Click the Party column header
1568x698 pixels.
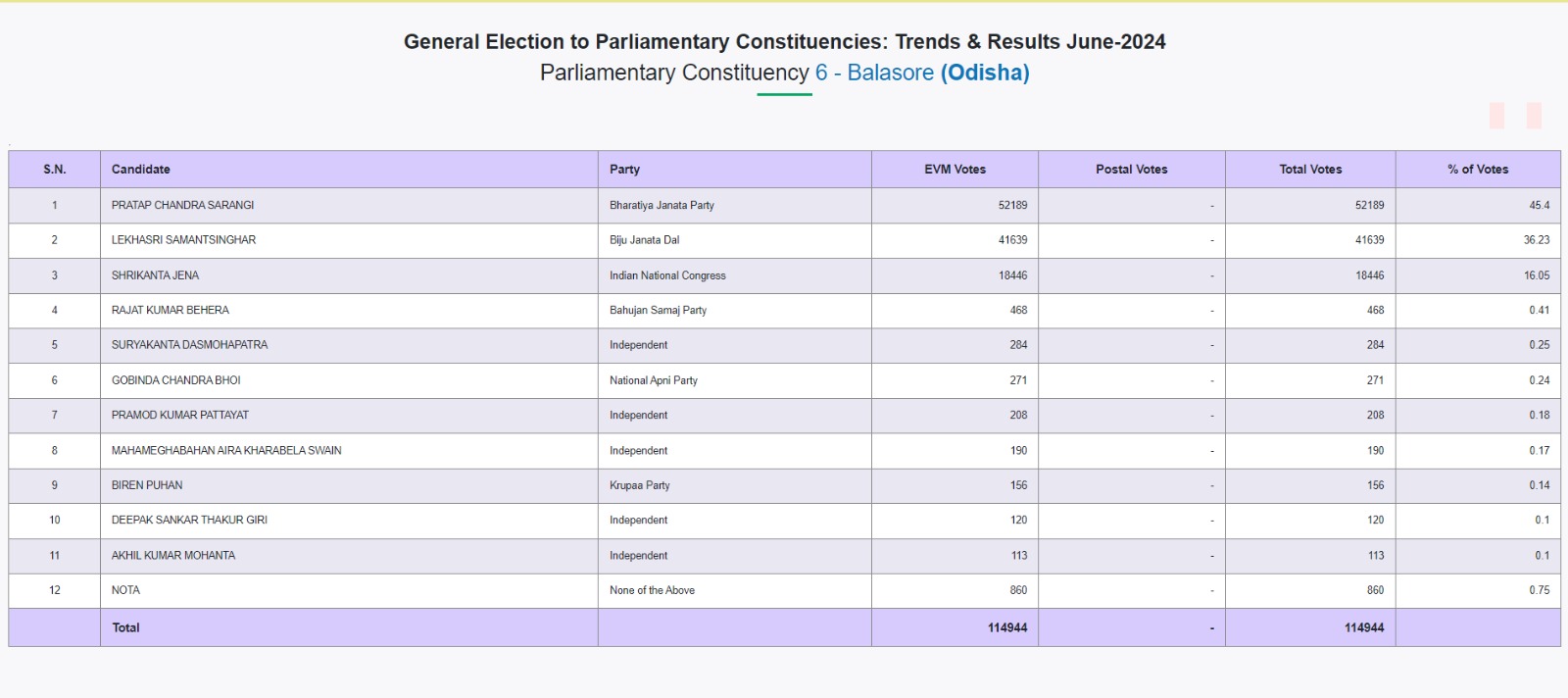pos(624,170)
